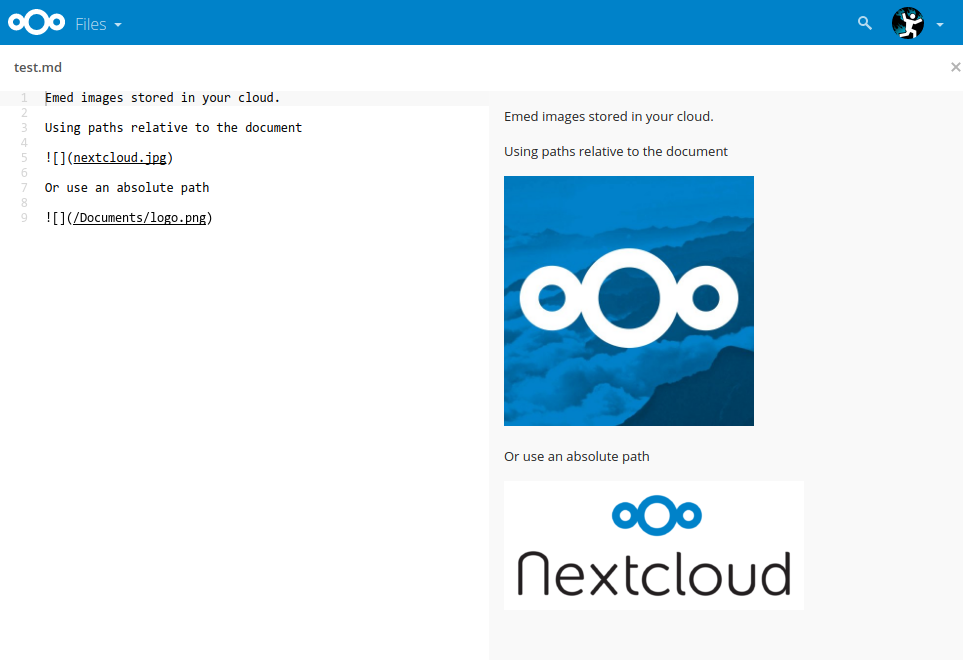Open the Files app dropdown menu
Image resolution: width=963 pixels, height=660 pixels.
[98, 24]
